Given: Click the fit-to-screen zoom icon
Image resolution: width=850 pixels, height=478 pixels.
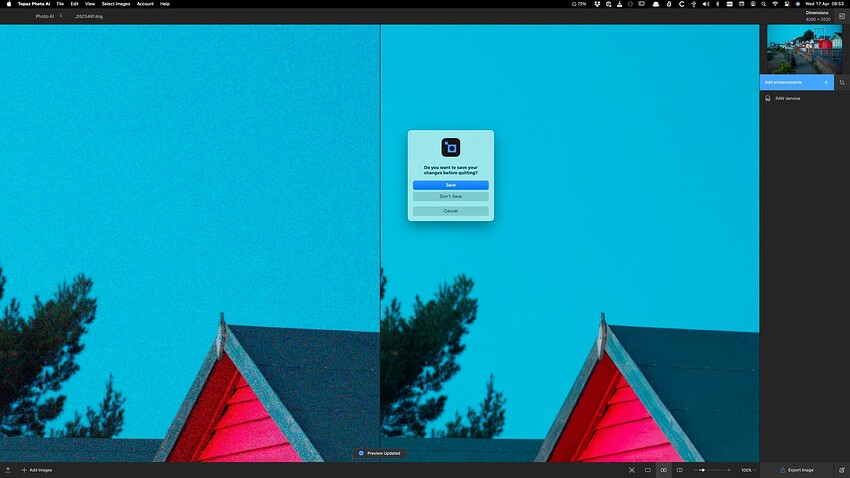Looking at the screenshot, I should 632,470.
